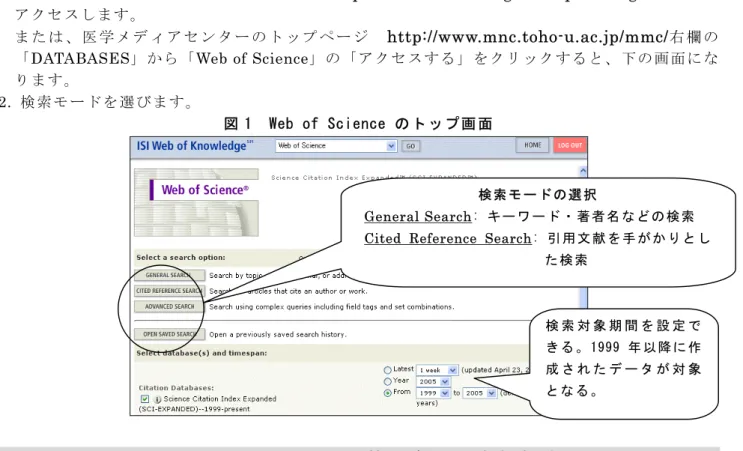Click the red LOG OUT button
The width and height of the screenshot is (743, 451).
coord(570,145)
